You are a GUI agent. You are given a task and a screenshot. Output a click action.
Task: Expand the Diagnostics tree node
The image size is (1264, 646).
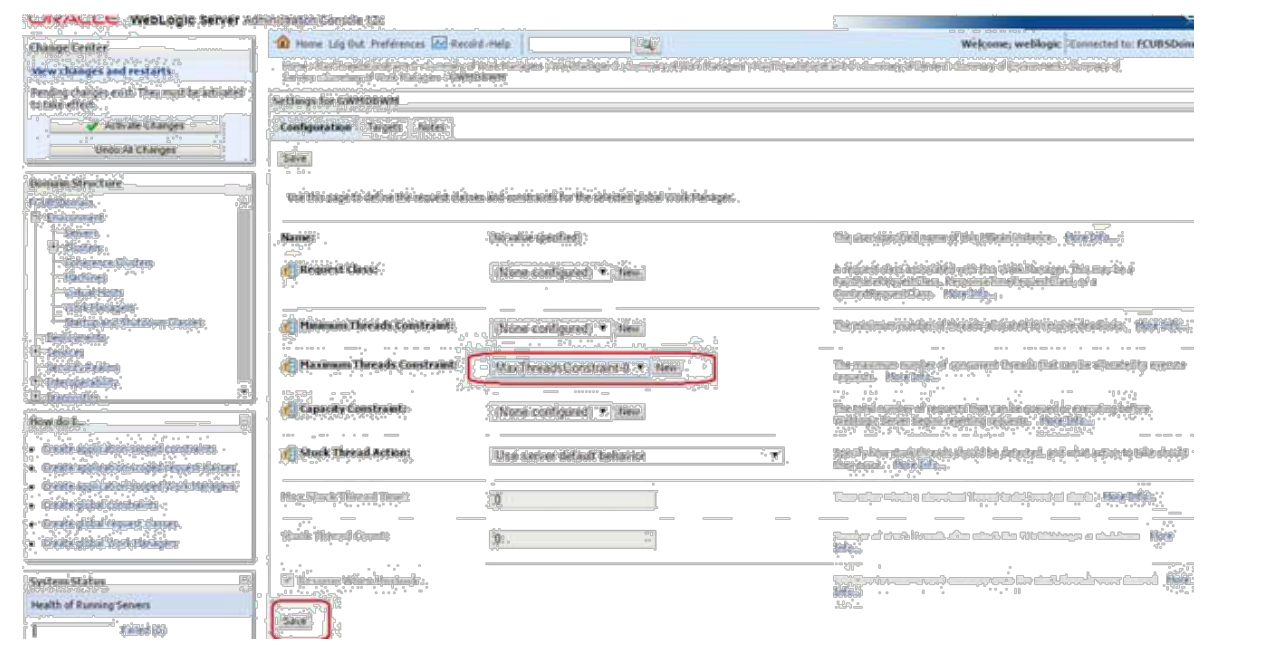[36, 397]
